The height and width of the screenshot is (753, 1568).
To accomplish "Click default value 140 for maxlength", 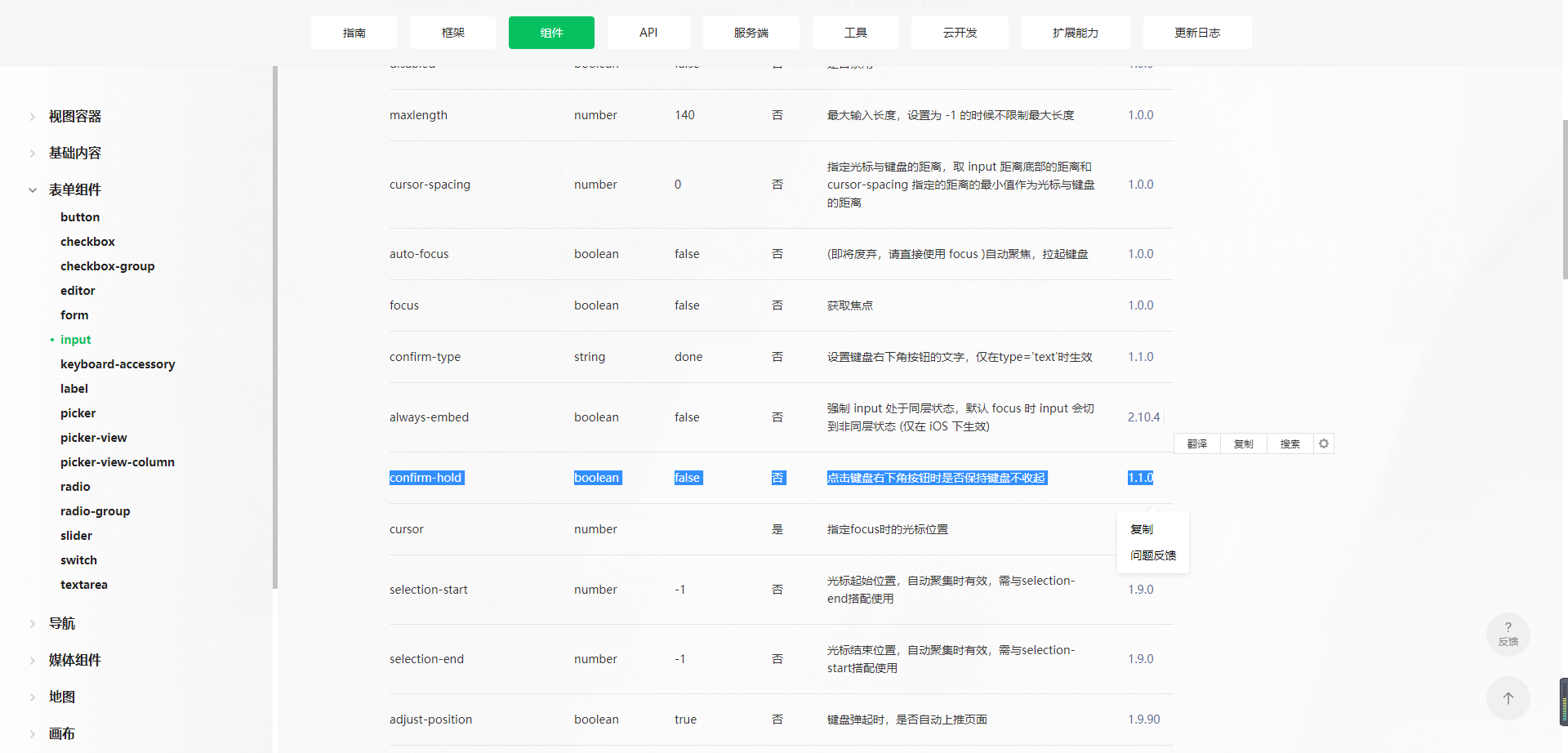I will [x=684, y=115].
